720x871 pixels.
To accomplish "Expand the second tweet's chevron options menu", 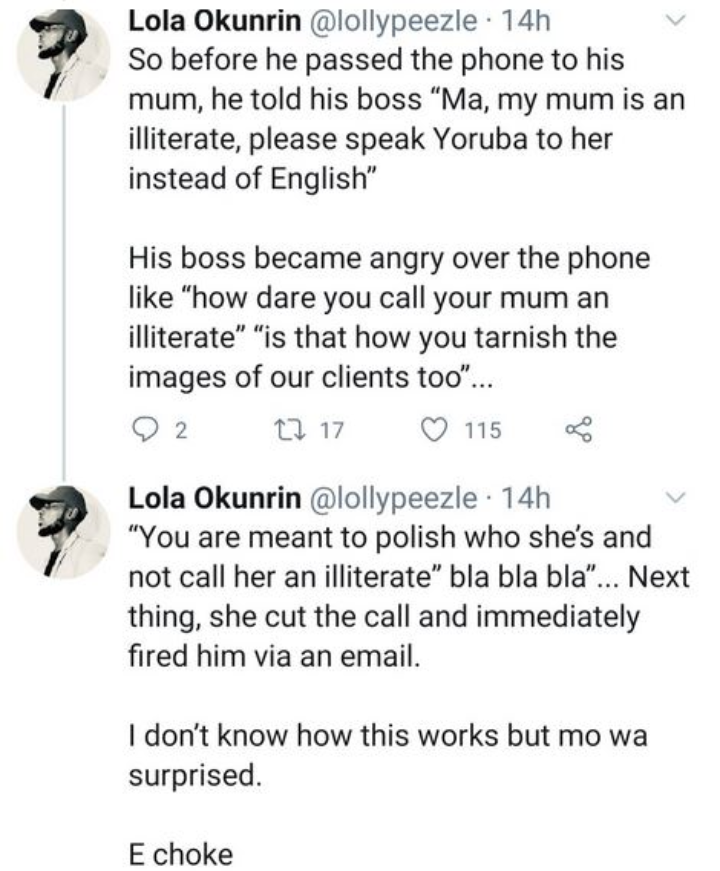I will [677, 497].
